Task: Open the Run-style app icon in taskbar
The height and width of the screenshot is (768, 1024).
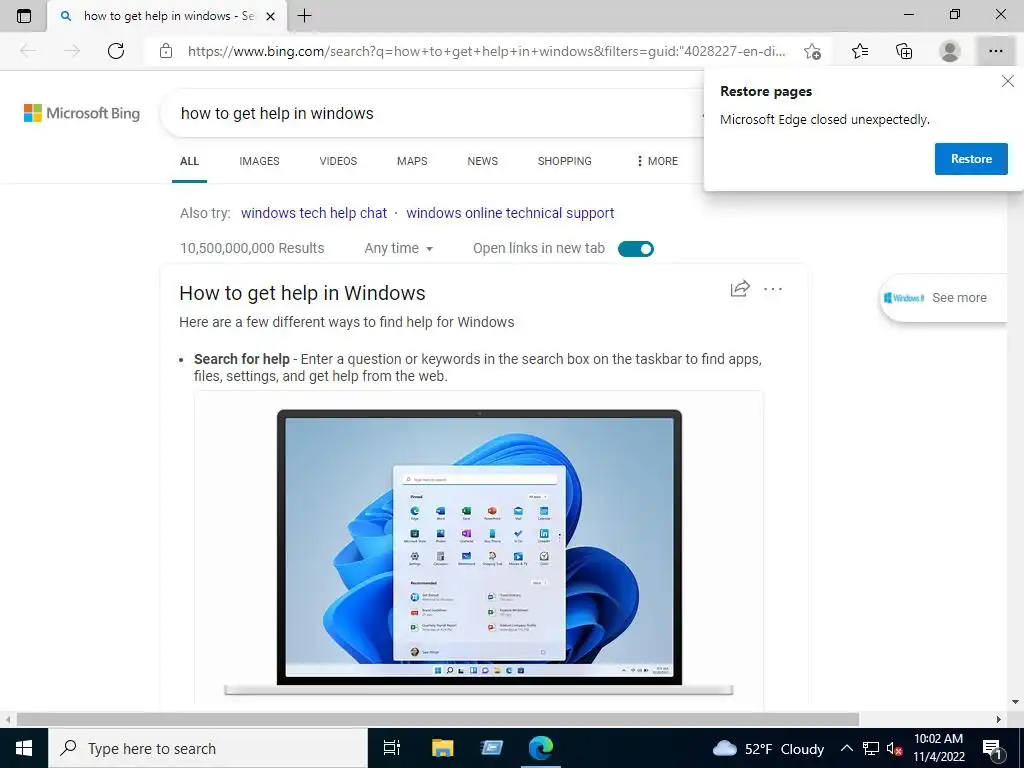Action: [492, 748]
